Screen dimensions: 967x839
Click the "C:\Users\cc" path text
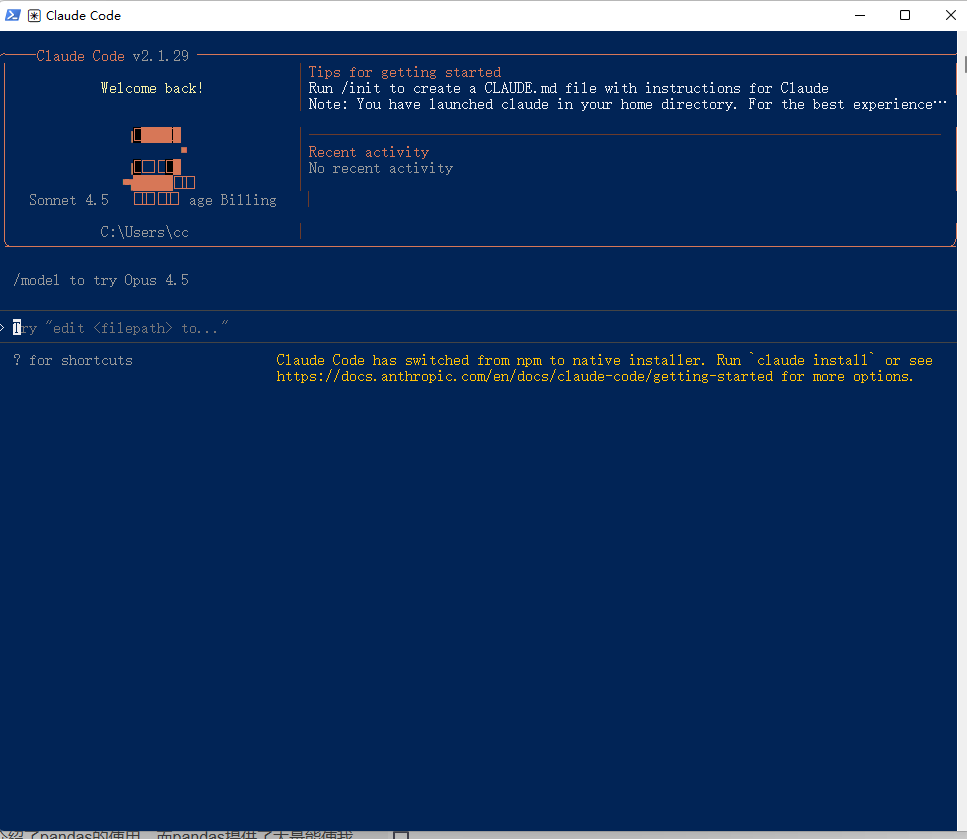[x=144, y=233]
